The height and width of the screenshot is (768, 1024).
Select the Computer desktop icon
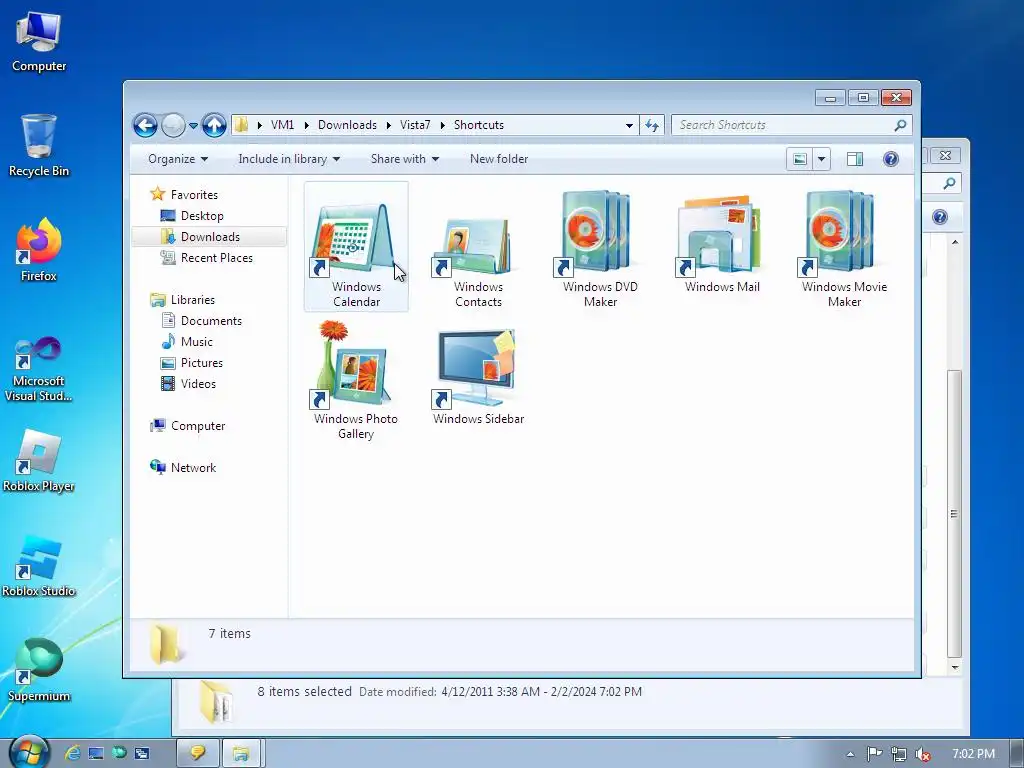coord(39,42)
